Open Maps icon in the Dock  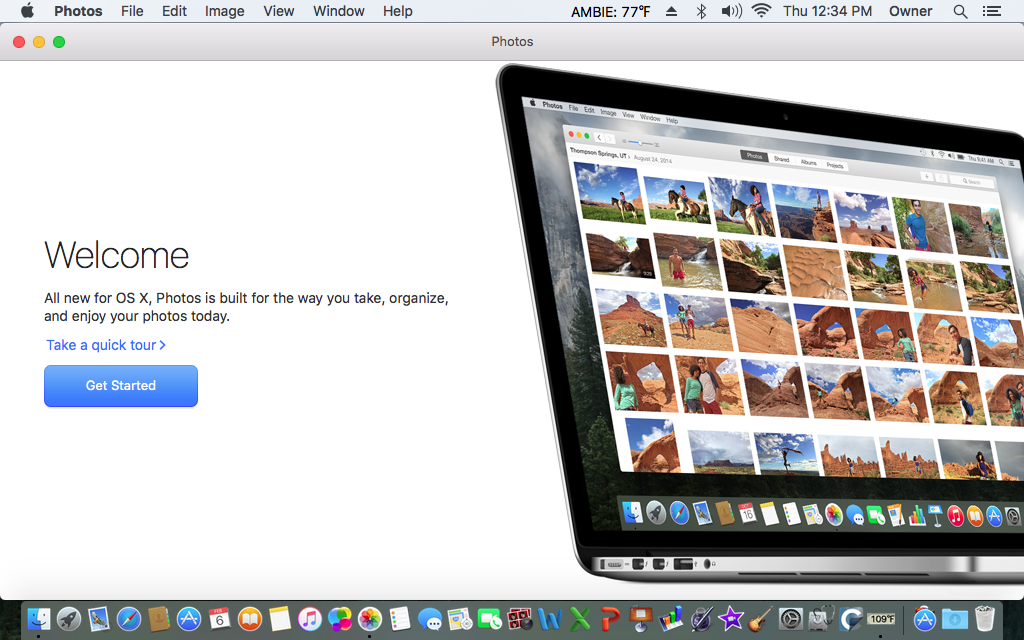[x=460, y=618]
